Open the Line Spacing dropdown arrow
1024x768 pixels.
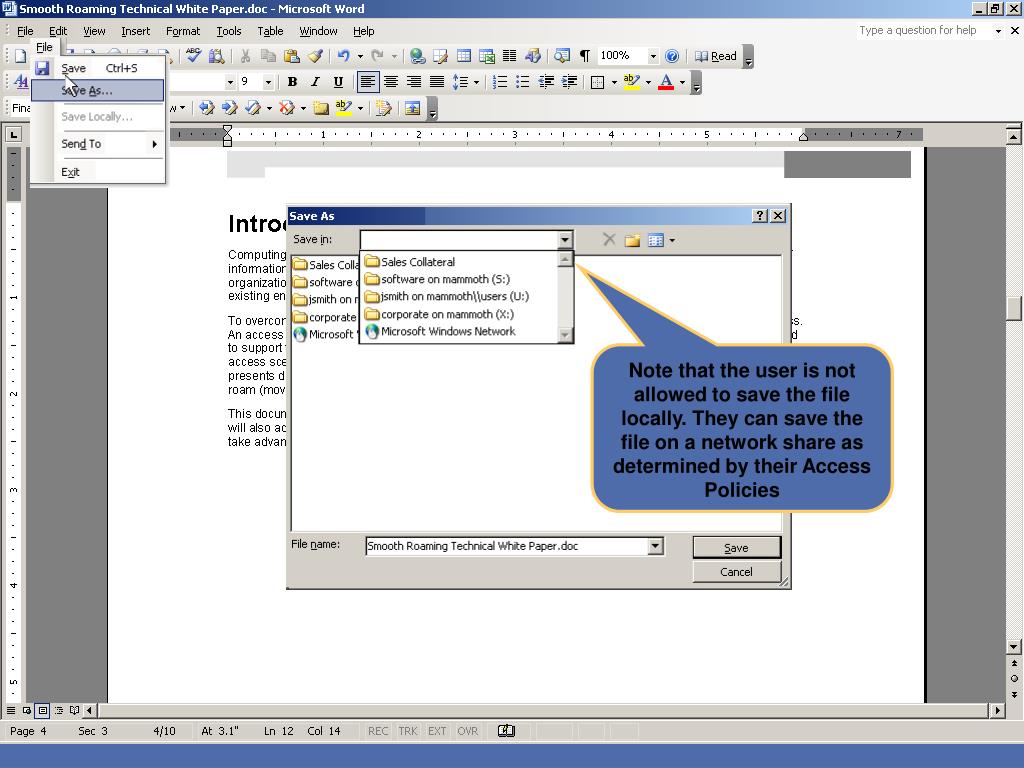476,82
